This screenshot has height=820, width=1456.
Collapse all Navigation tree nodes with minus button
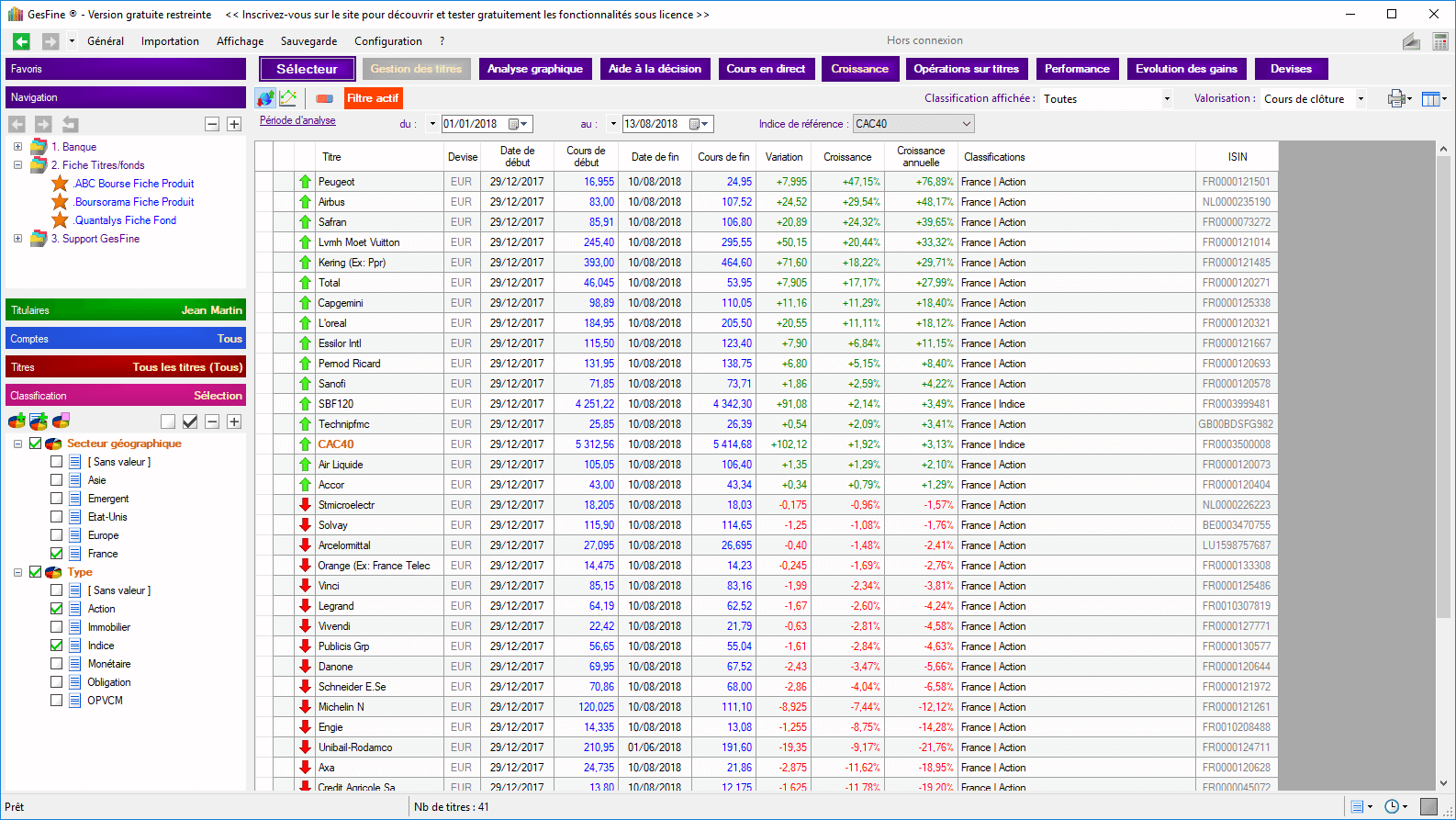coord(212,124)
